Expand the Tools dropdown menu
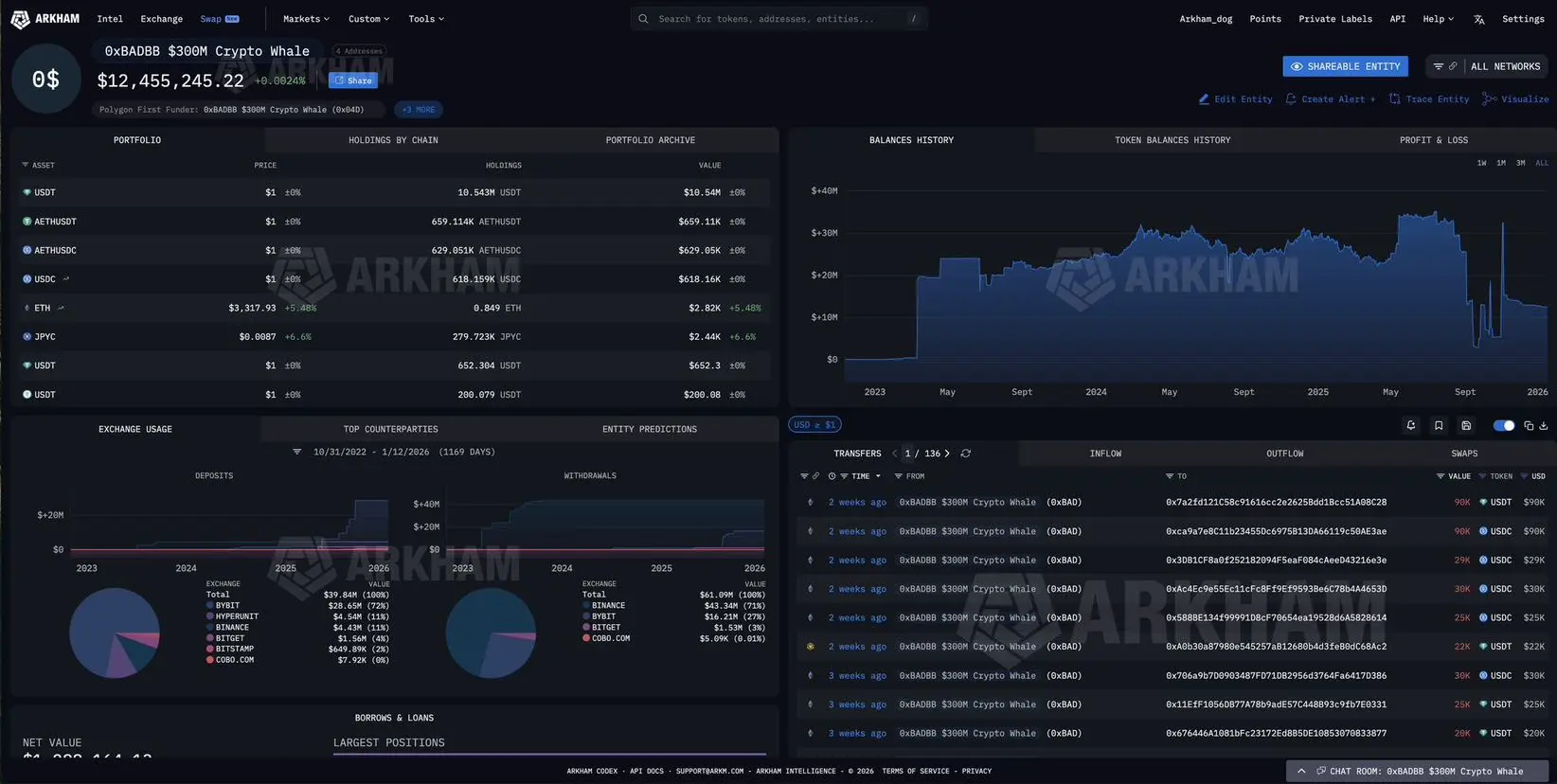The width and height of the screenshot is (1557, 784). point(426,19)
